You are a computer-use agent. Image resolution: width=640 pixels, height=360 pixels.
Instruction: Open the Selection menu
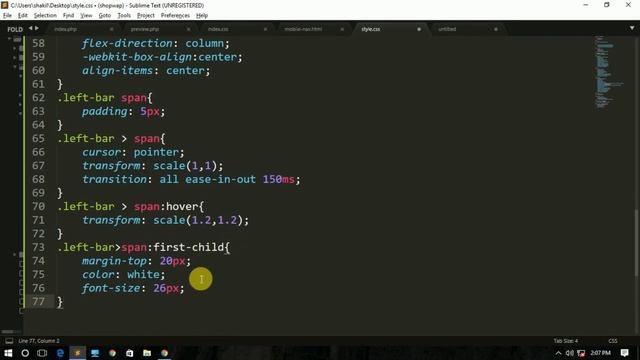coord(45,16)
